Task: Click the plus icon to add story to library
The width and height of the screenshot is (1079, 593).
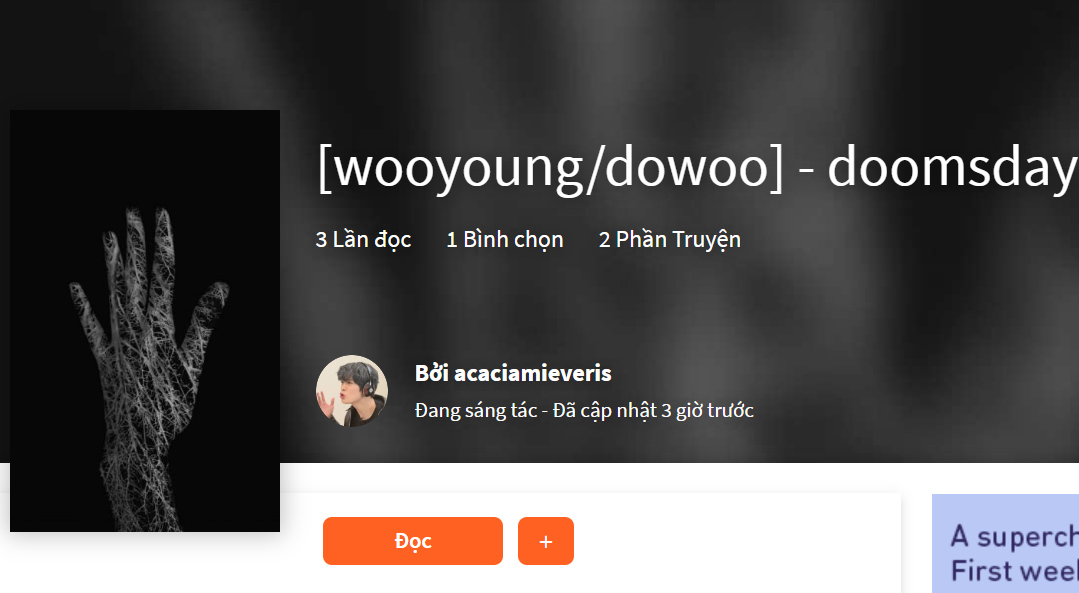Action: pos(546,541)
